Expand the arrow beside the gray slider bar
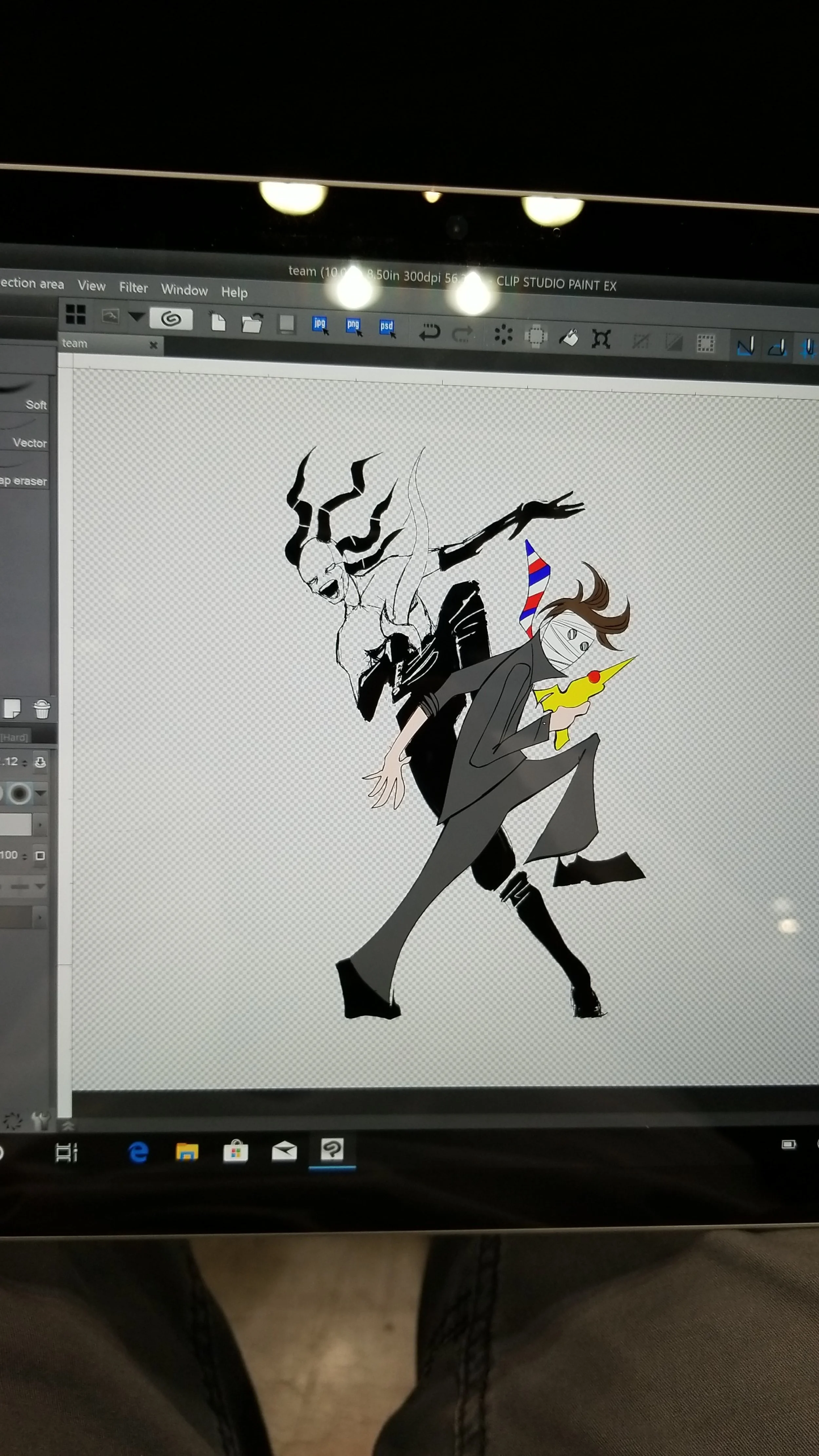The width and height of the screenshot is (819, 1456). coord(40,826)
